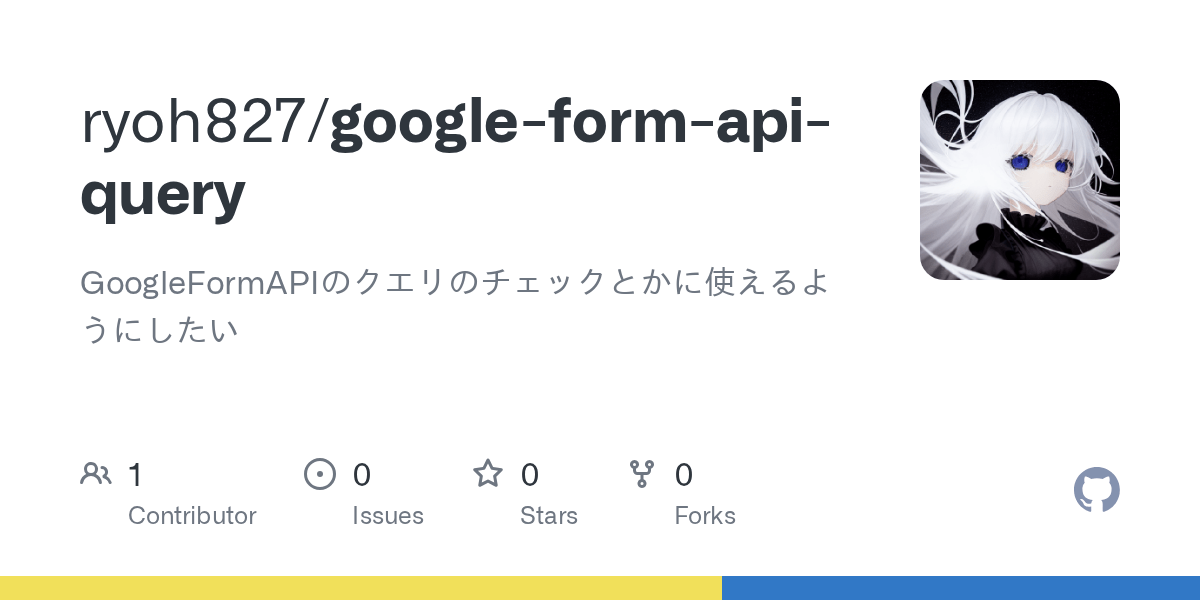Screen dimensions: 1200x600
Task: Click the 0 count beside the issues icon
Action: click(362, 475)
